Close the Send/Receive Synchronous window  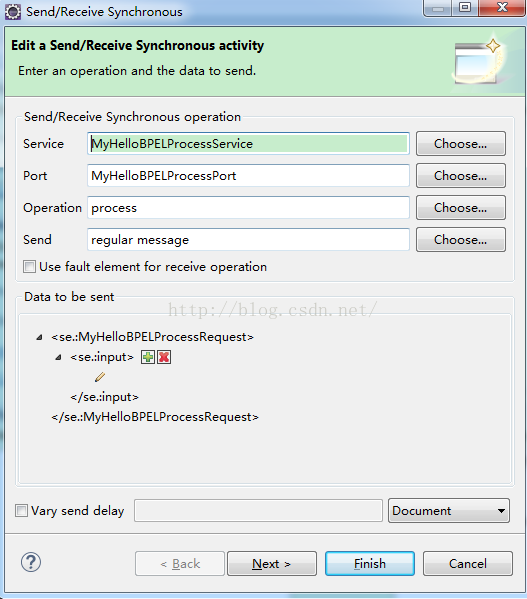(502, 8)
